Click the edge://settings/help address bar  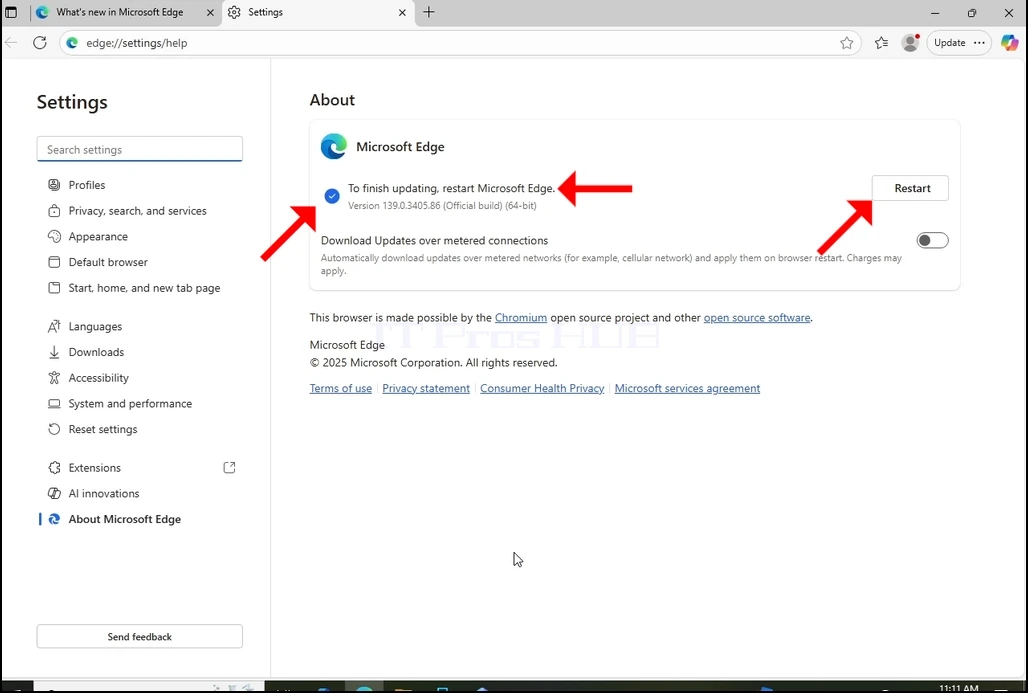click(x=459, y=43)
